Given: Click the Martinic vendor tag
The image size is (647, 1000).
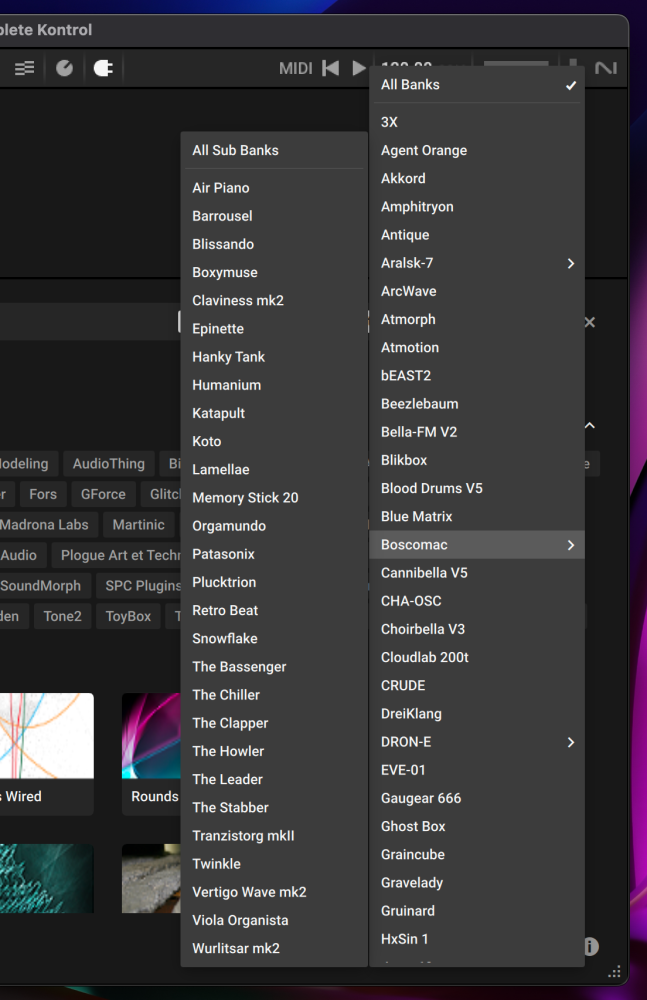Looking at the screenshot, I should pos(138,525).
